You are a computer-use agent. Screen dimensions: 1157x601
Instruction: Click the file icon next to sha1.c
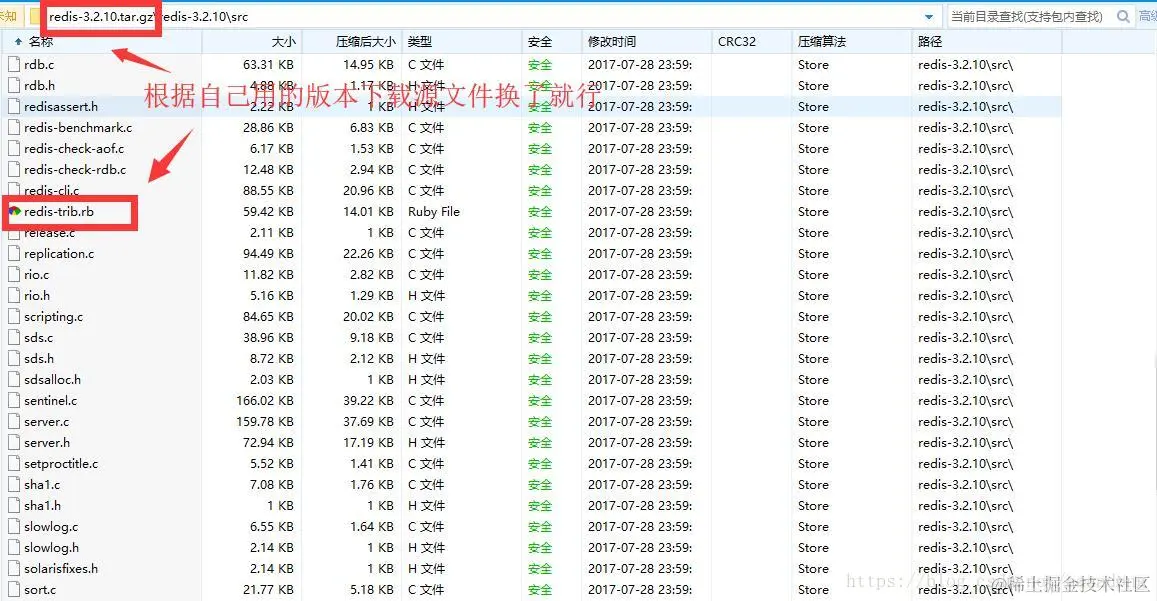pos(13,484)
